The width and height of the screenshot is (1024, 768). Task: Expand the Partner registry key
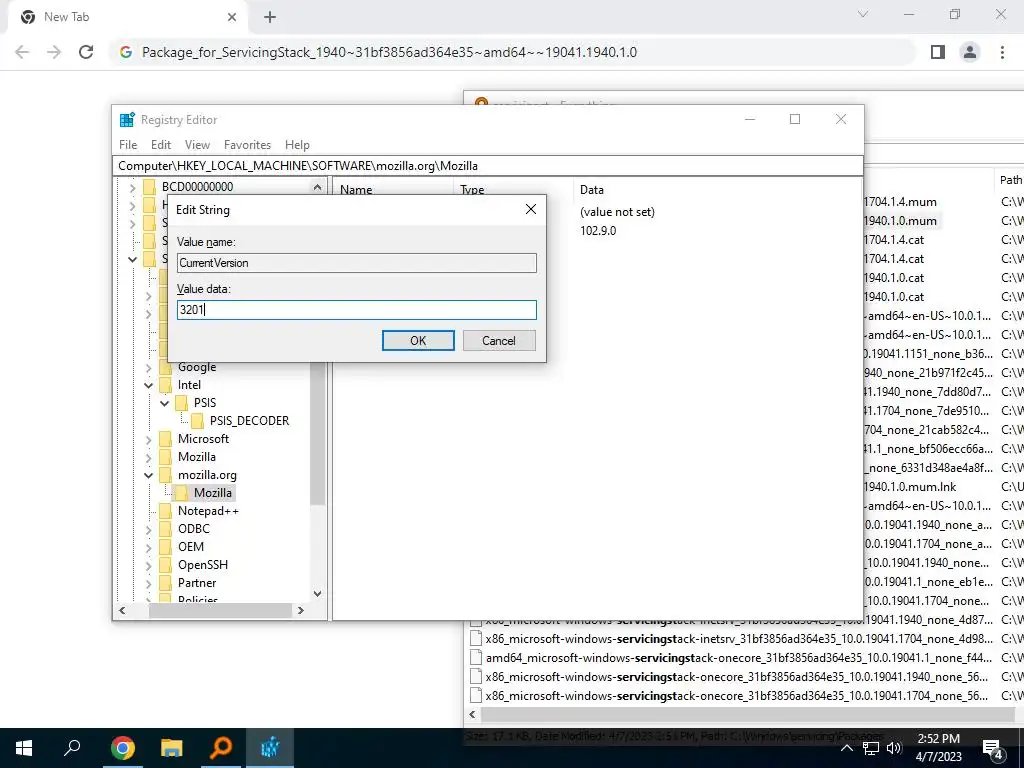pos(149,583)
